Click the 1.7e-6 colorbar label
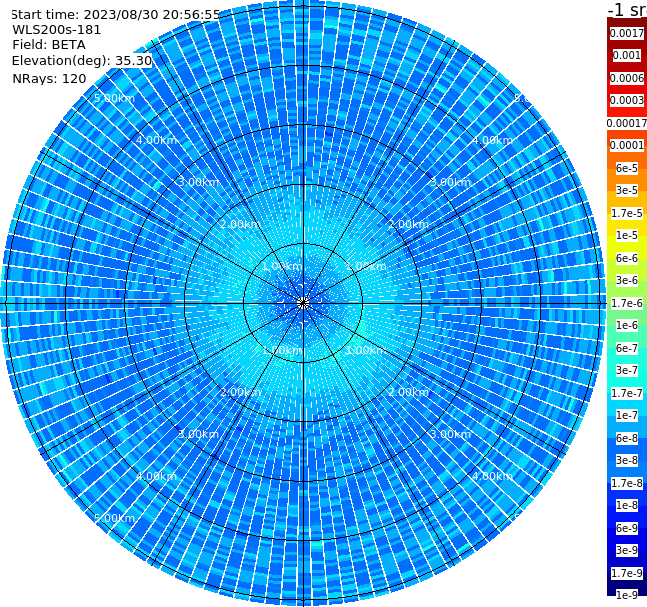This screenshot has width=647, height=607. point(627,303)
